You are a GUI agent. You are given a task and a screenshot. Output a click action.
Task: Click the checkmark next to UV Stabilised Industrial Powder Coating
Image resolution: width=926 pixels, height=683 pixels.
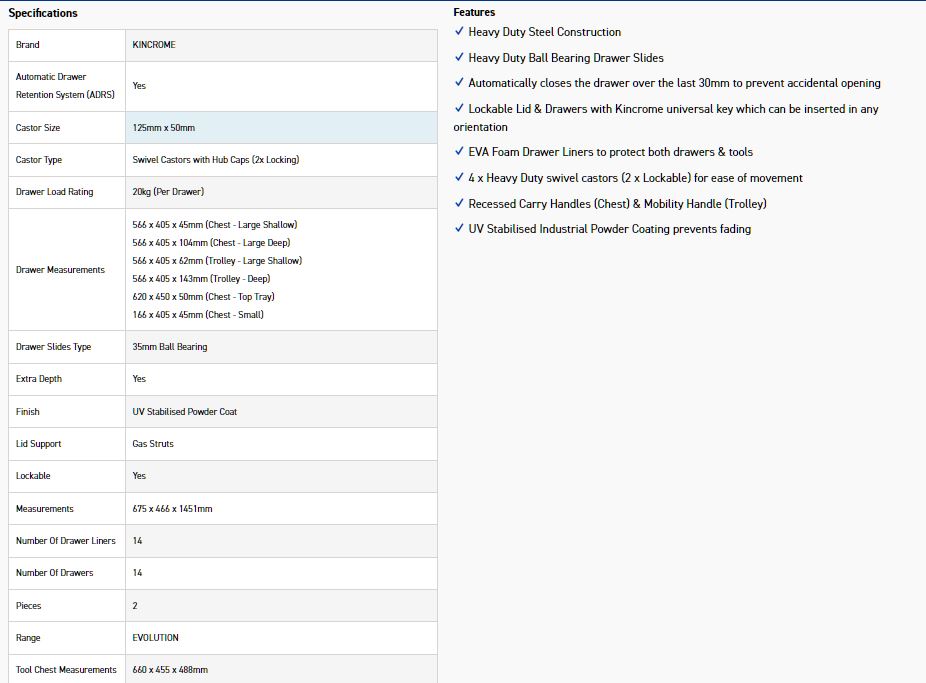point(459,228)
